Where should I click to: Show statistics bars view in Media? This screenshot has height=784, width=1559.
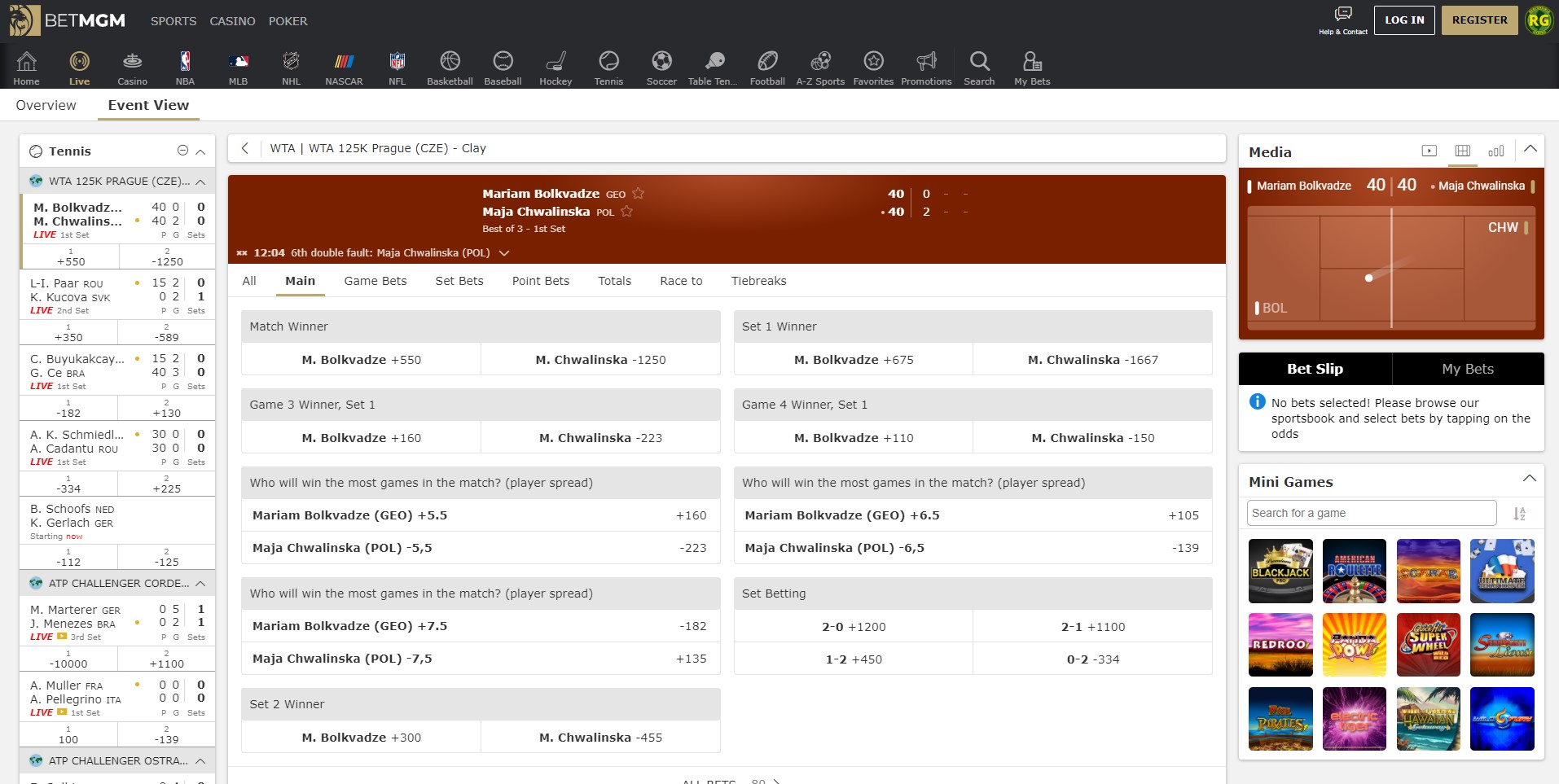coord(1496,151)
